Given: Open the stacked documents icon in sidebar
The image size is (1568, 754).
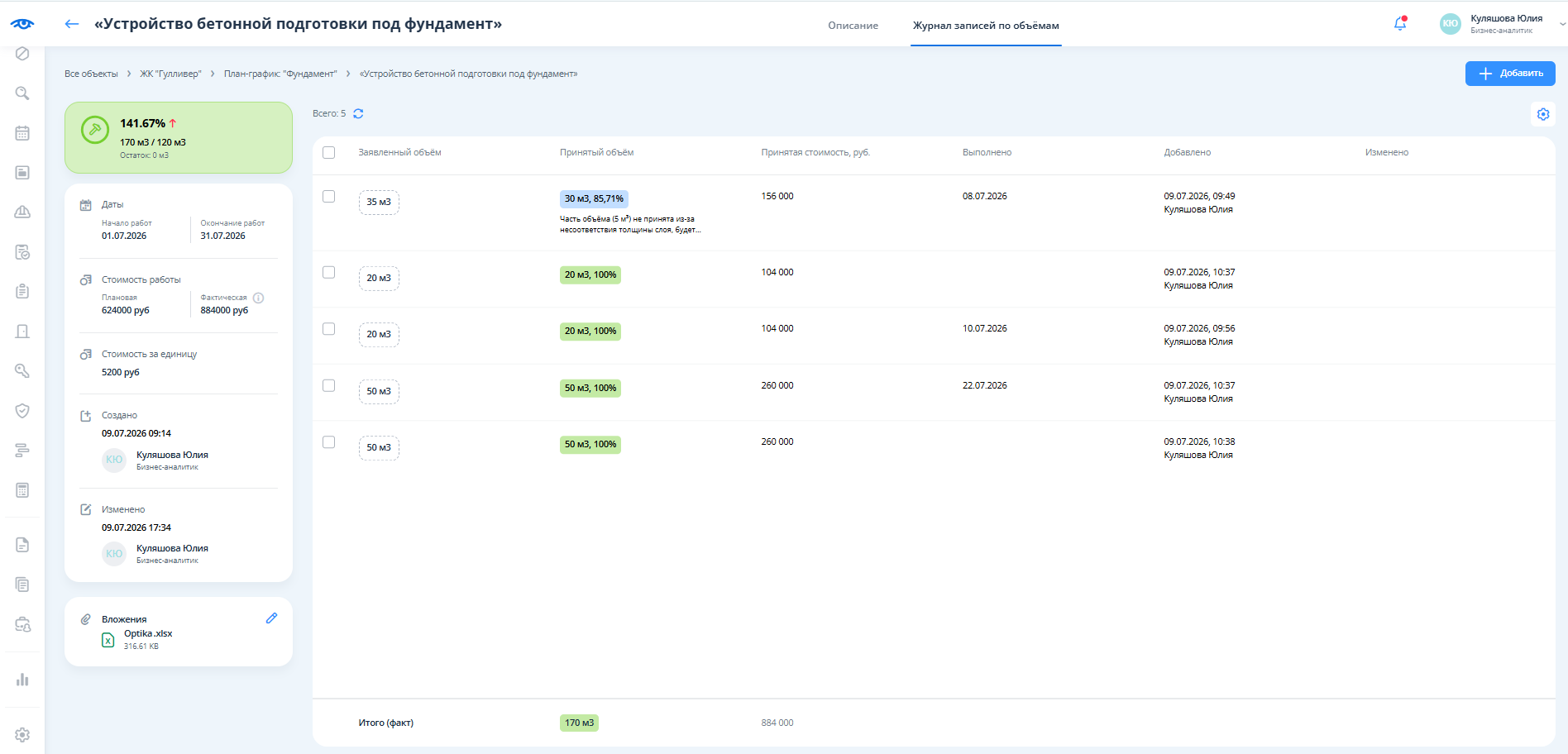Looking at the screenshot, I should click(22, 585).
